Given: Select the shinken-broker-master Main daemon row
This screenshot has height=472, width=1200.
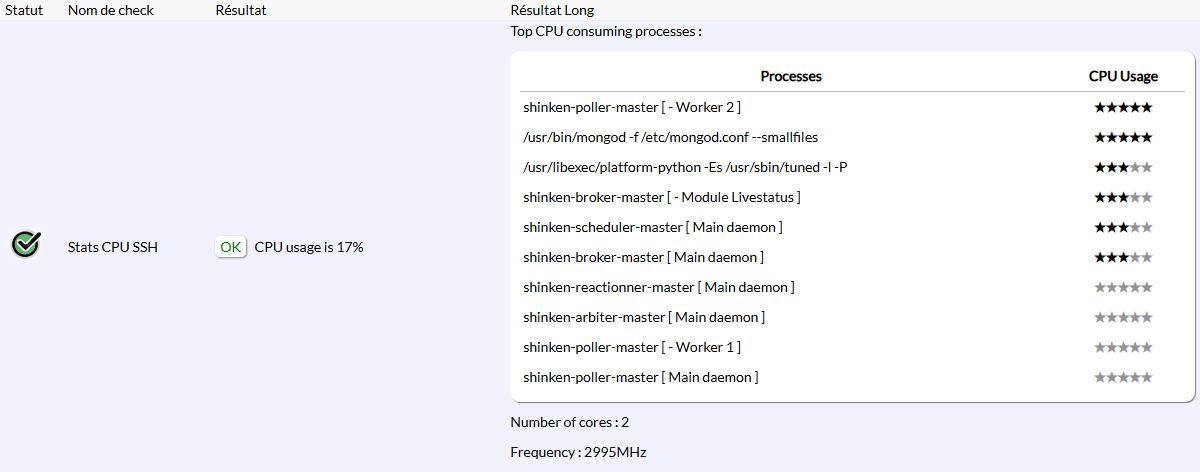Looking at the screenshot, I should 643,257.
